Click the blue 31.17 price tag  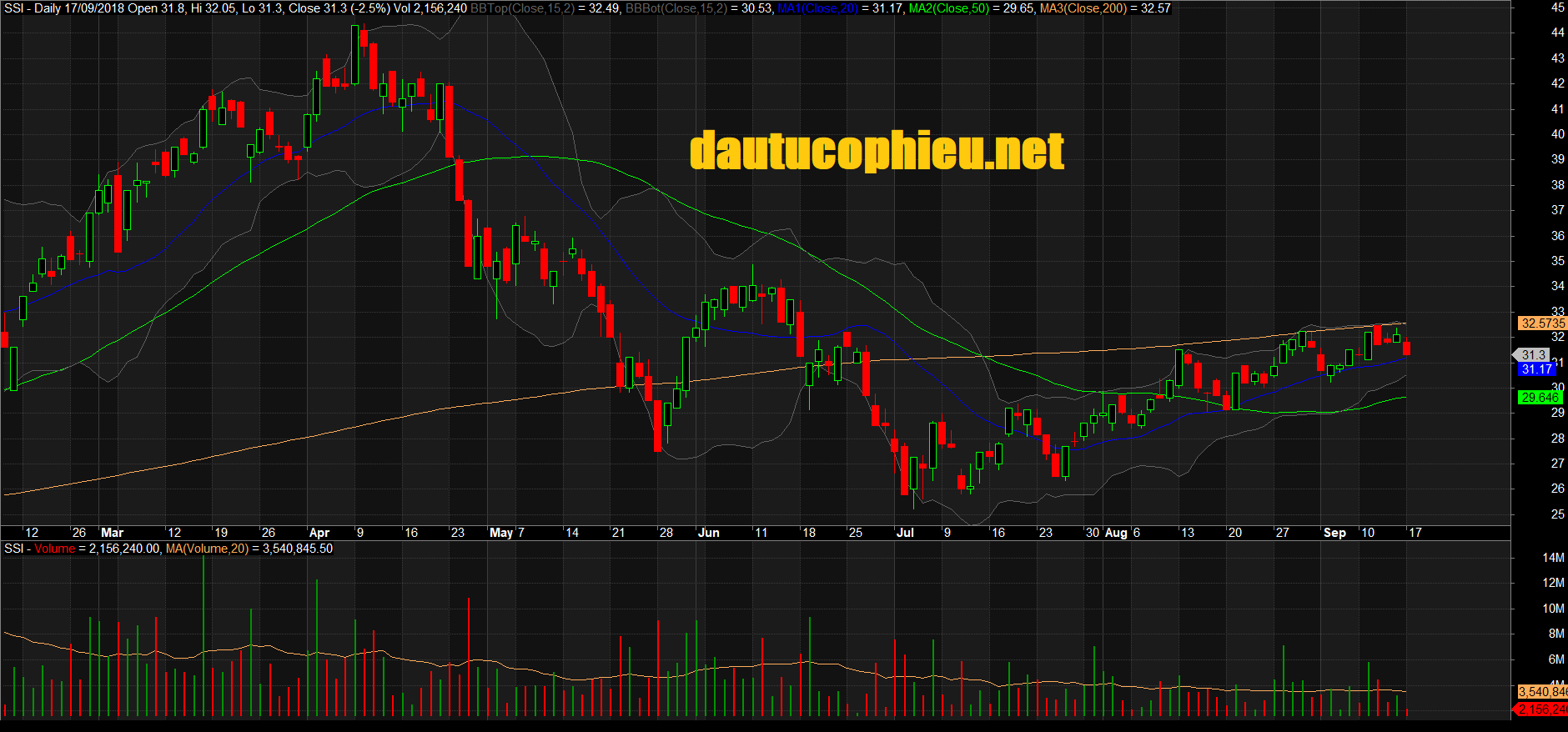(1536, 369)
